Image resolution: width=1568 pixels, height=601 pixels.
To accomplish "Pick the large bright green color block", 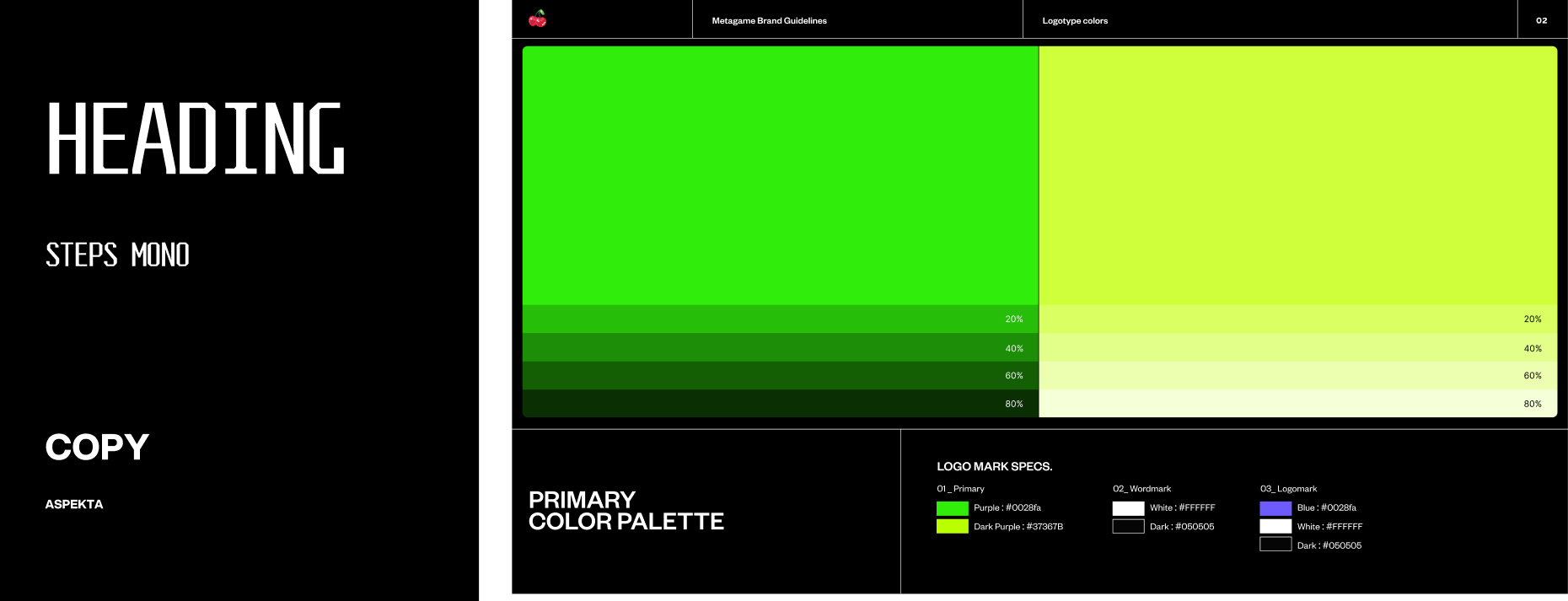I will point(780,175).
